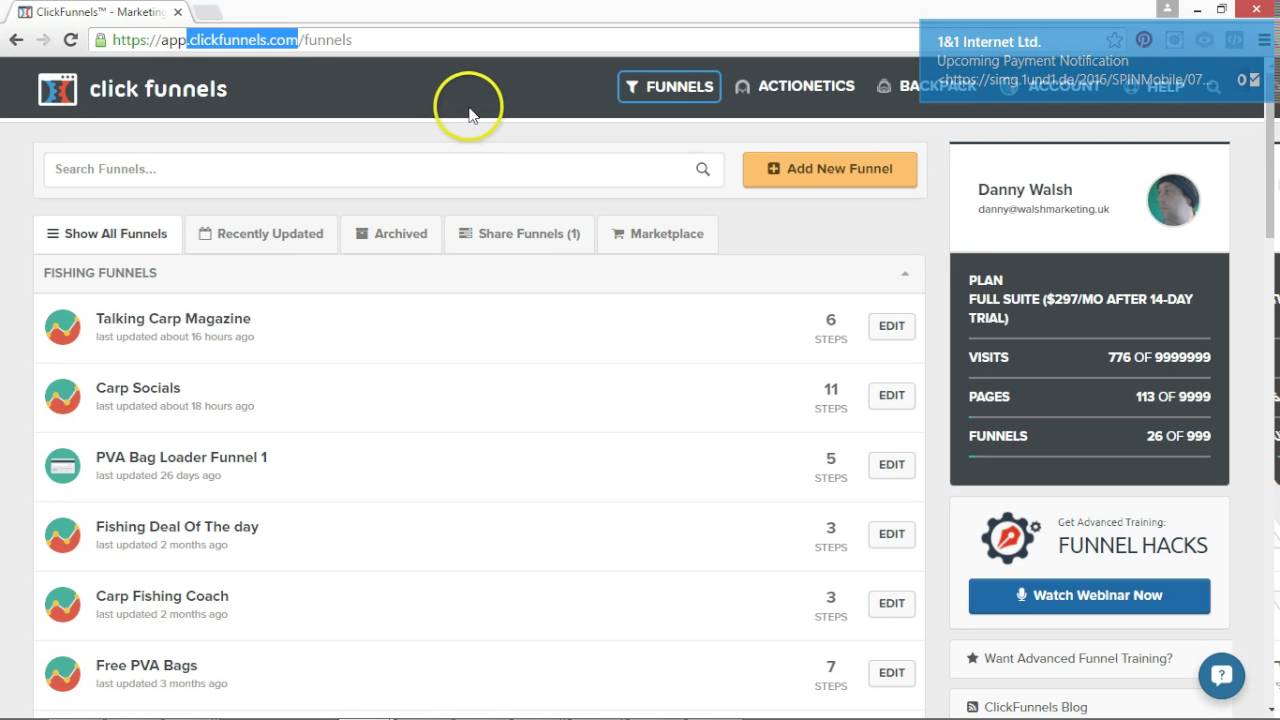Open Fishing Deal Of The day name
Viewport: 1280px width, 720px height.
(x=177, y=527)
